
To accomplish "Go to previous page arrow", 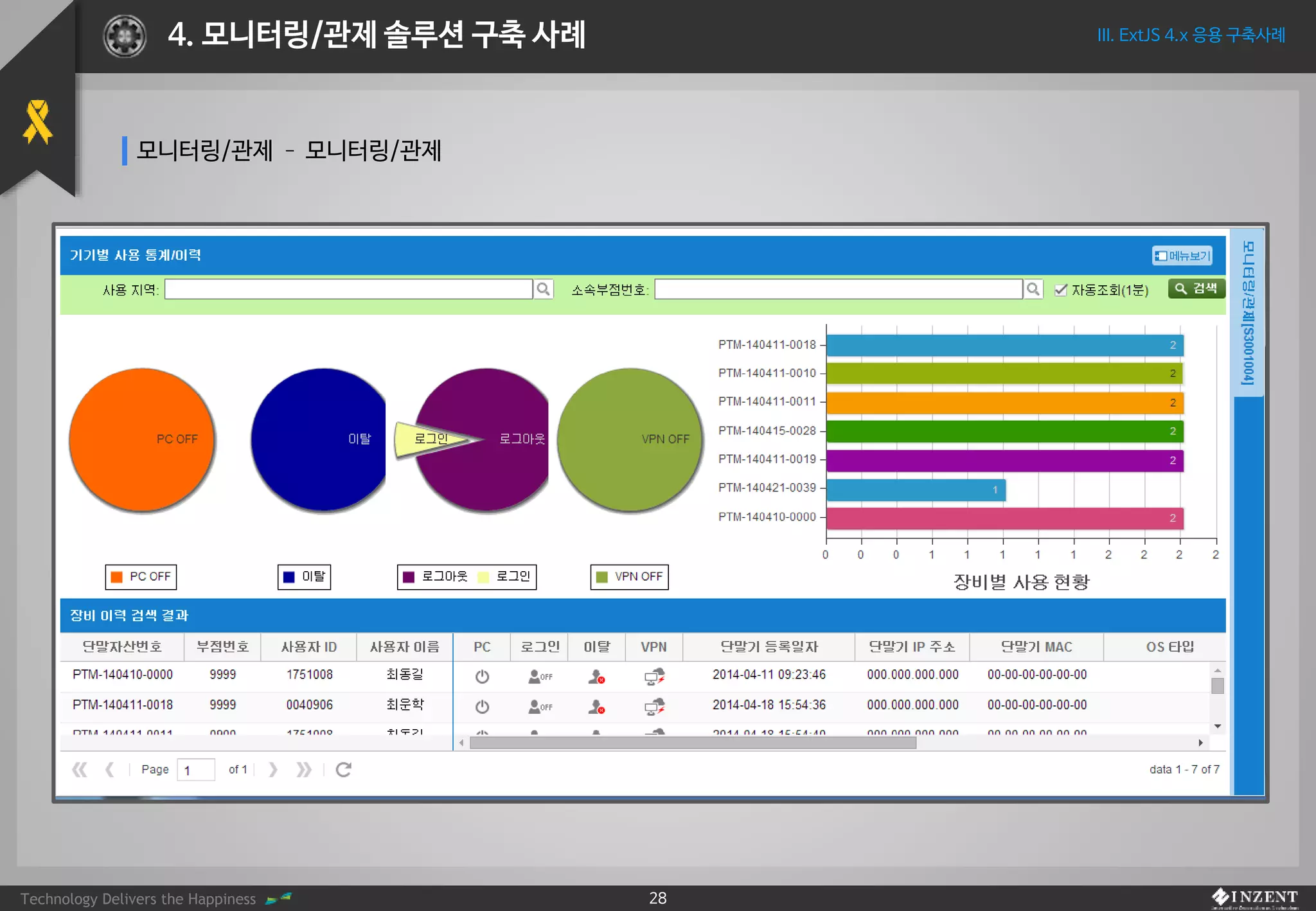I will point(110,770).
